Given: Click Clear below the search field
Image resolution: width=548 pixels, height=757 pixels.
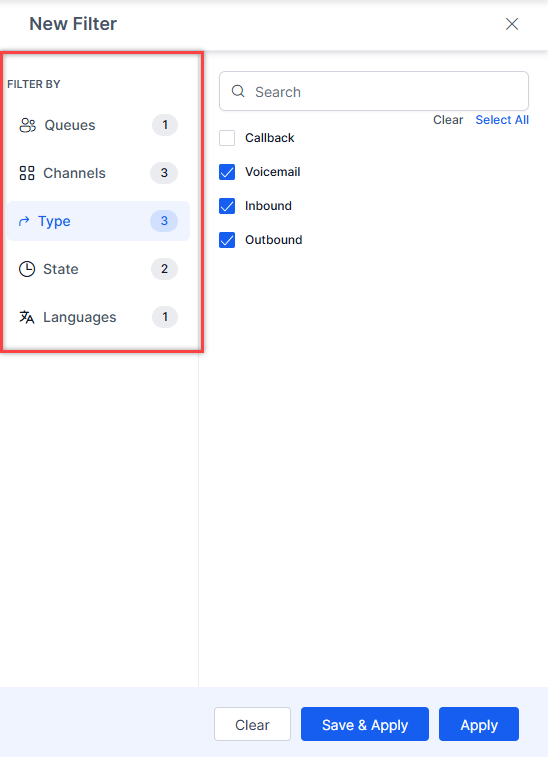Looking at the screenshot, I should [448, 120].
